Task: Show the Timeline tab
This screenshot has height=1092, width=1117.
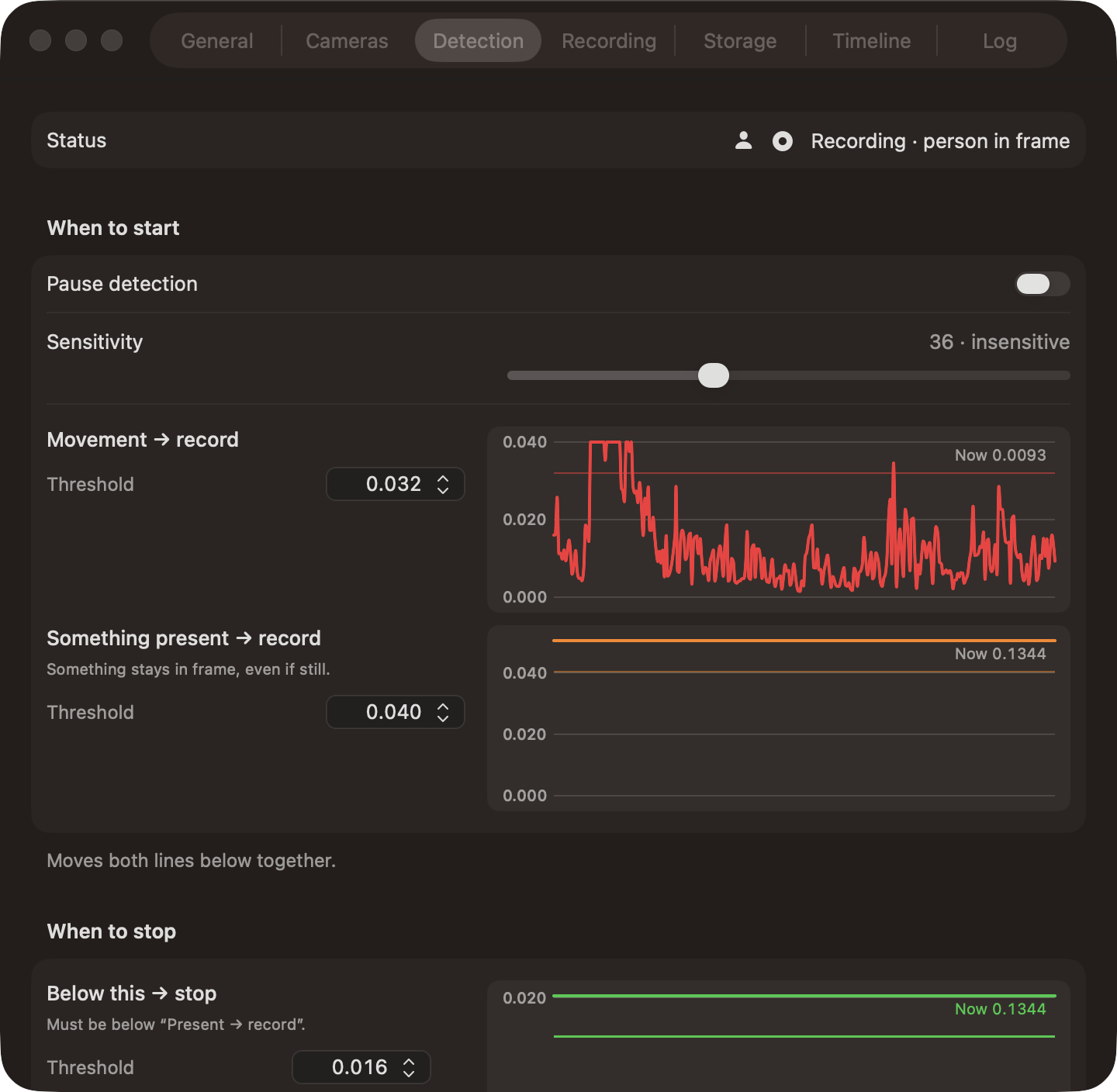Action: (871, 41)
